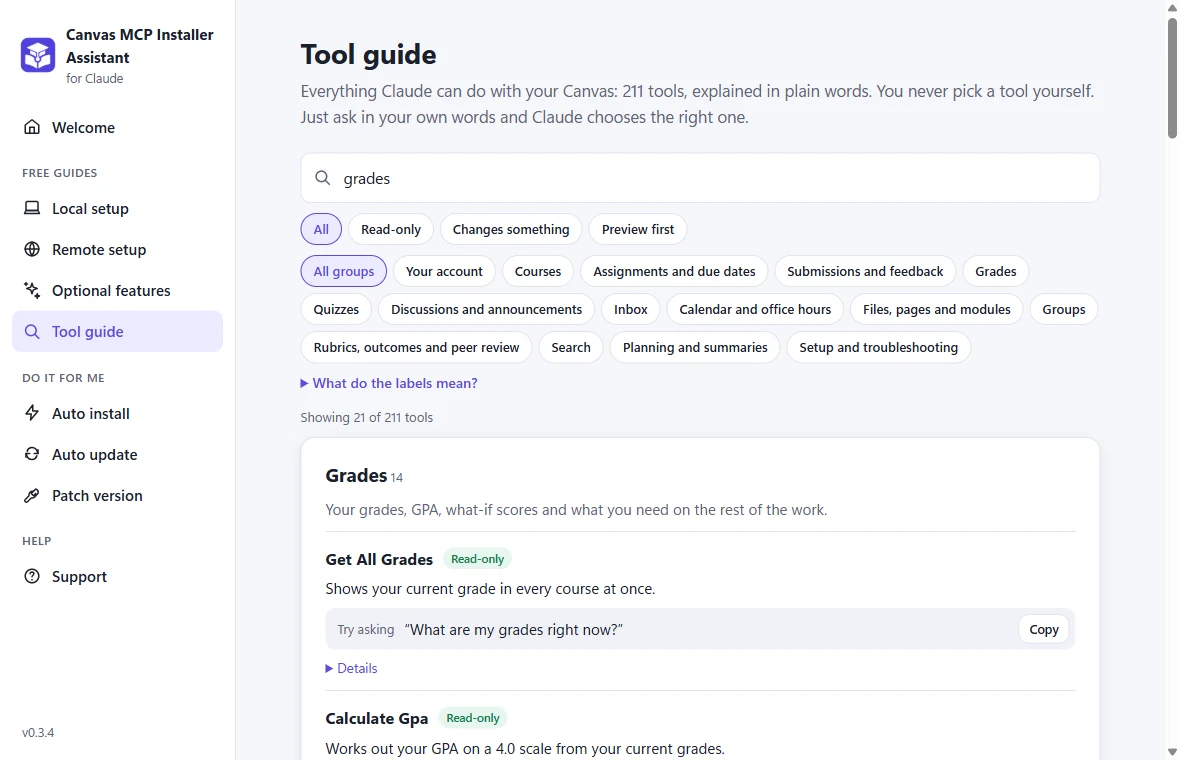Screen dimensions: 1180x760
Task: Go to Local setup guide
Action: (117, 208)
